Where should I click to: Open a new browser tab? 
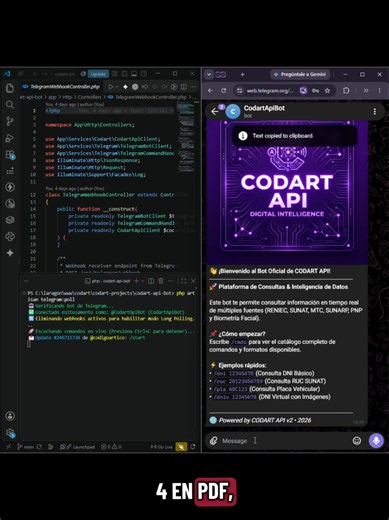tap(243, 74)
